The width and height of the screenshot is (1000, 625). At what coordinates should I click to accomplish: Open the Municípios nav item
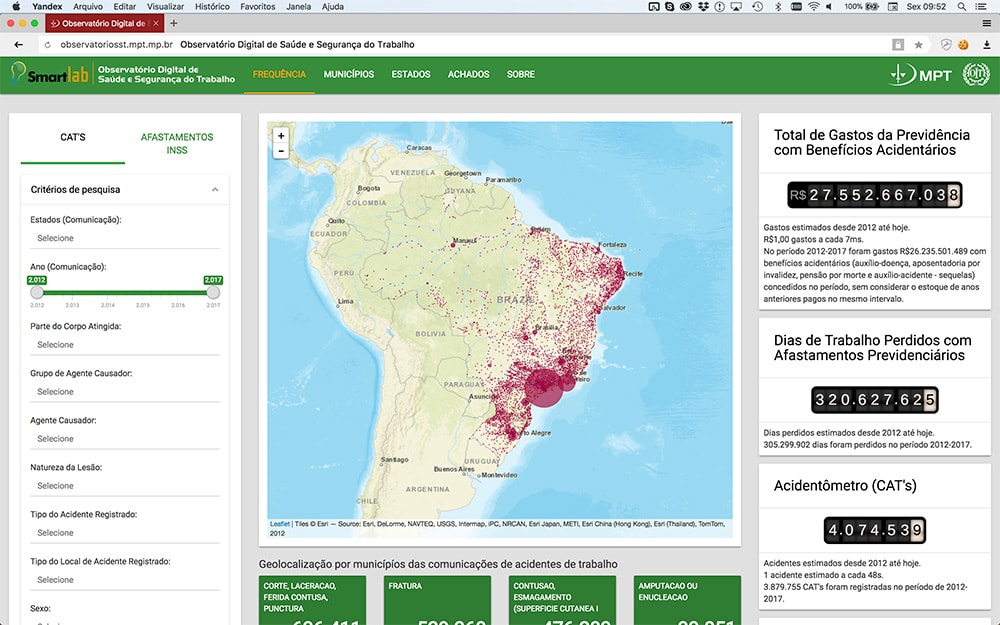click(349, 74)
